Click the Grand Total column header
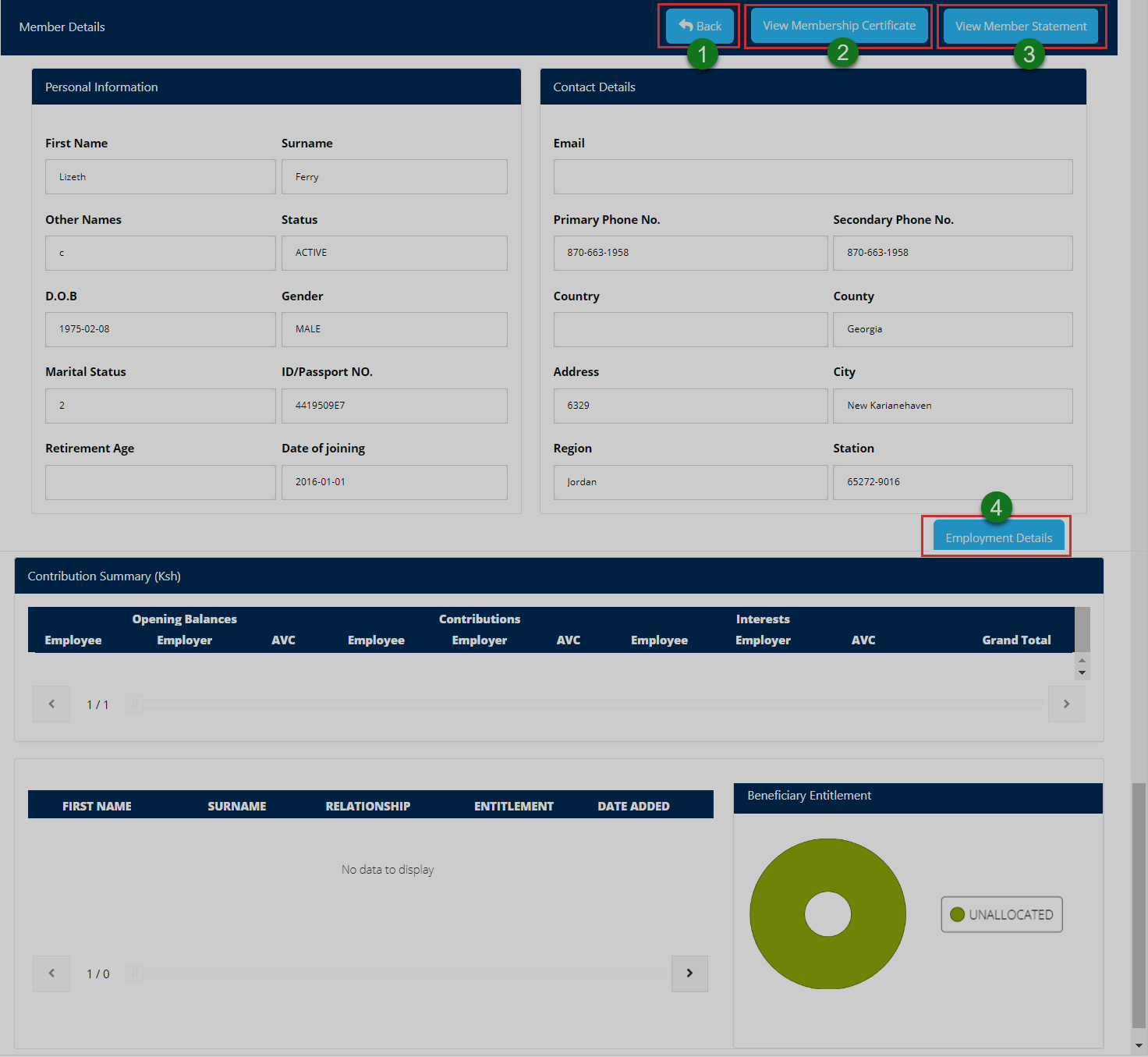Viewport: 1148px width, 1057px height. [x=1015, y=640]
